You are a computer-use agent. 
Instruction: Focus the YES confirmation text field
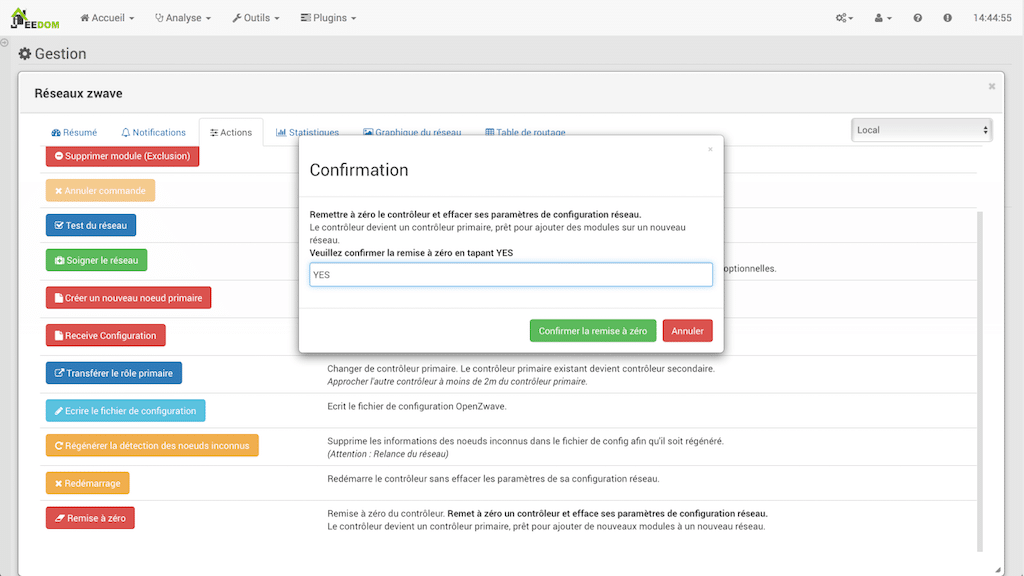(x=511, y=275)
